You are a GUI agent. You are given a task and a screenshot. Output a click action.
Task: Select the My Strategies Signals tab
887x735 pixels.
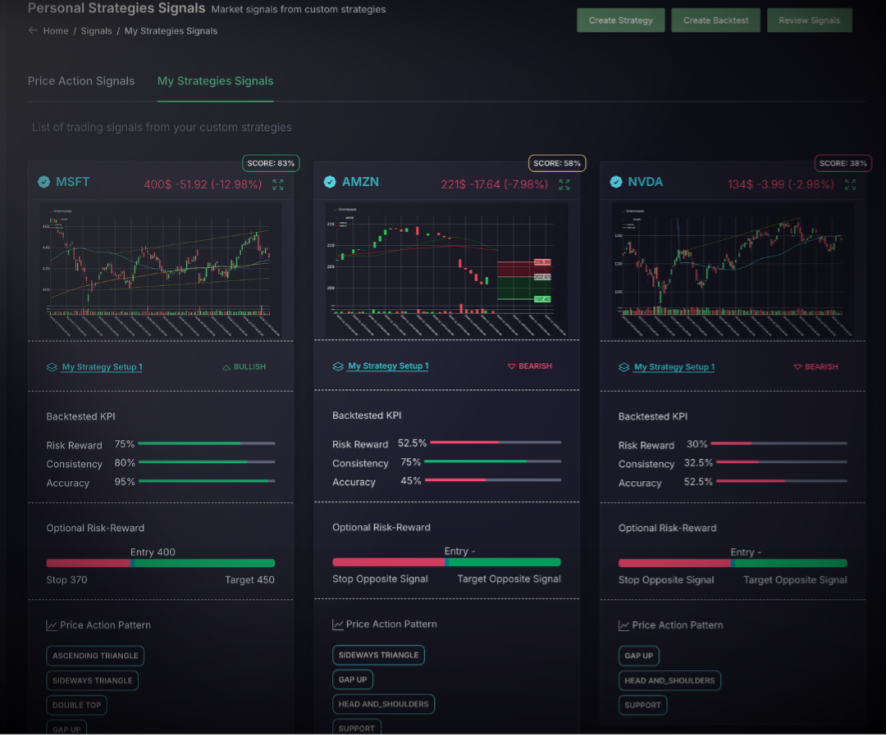(x=215, y=81)
